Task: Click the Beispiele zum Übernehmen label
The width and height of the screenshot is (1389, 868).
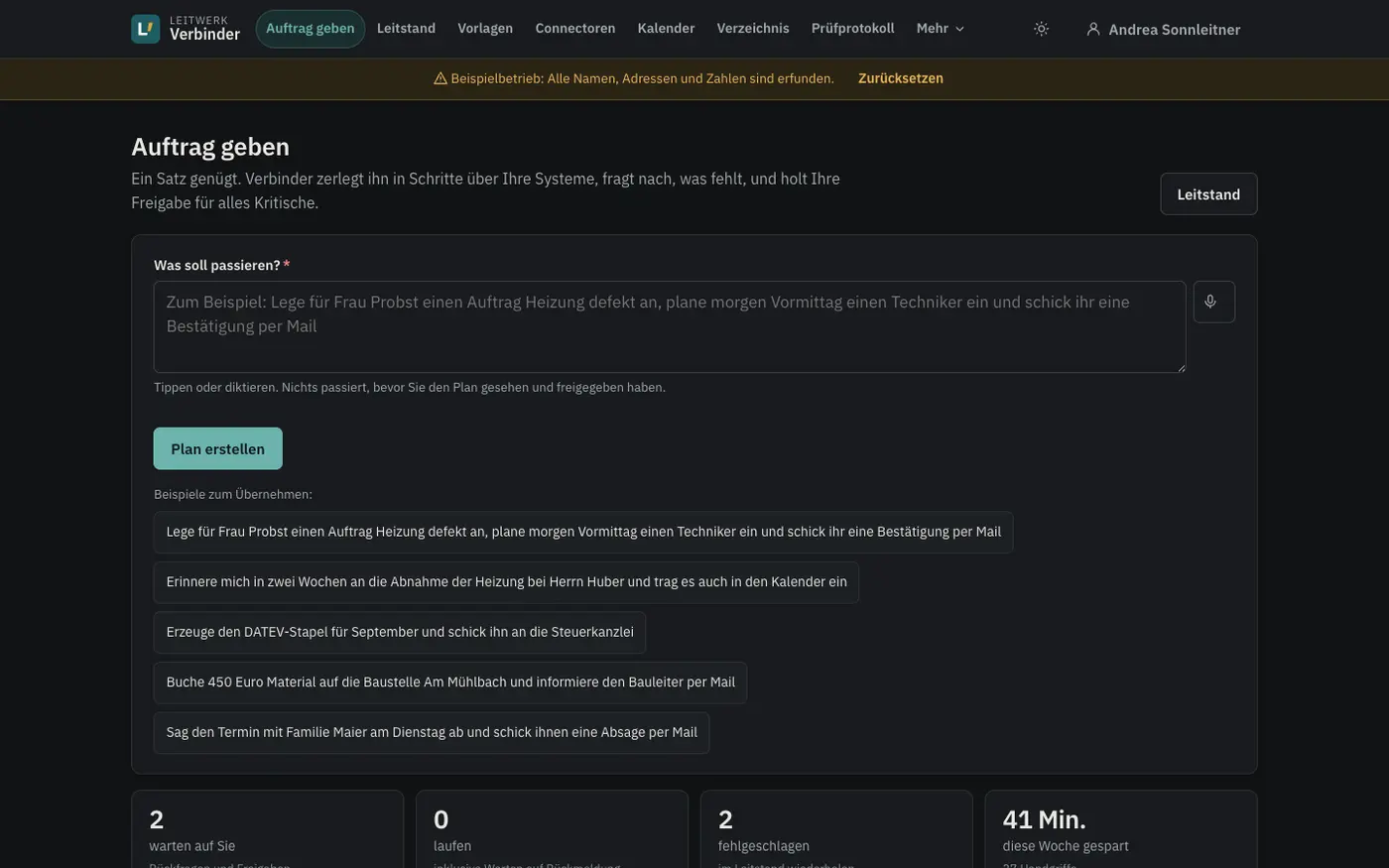Action: [233, 494]
